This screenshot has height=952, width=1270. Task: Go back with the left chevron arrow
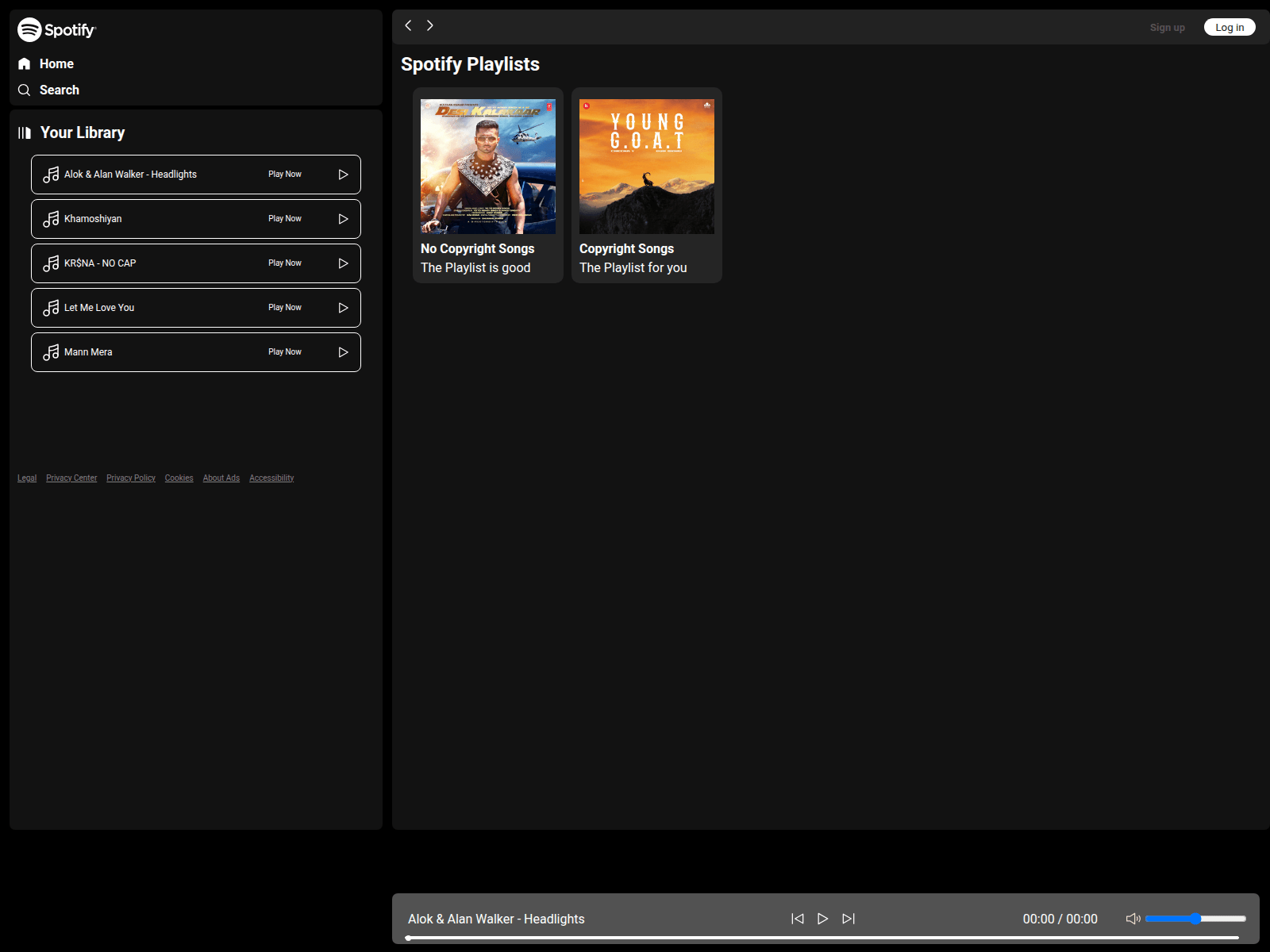(408, 25)
